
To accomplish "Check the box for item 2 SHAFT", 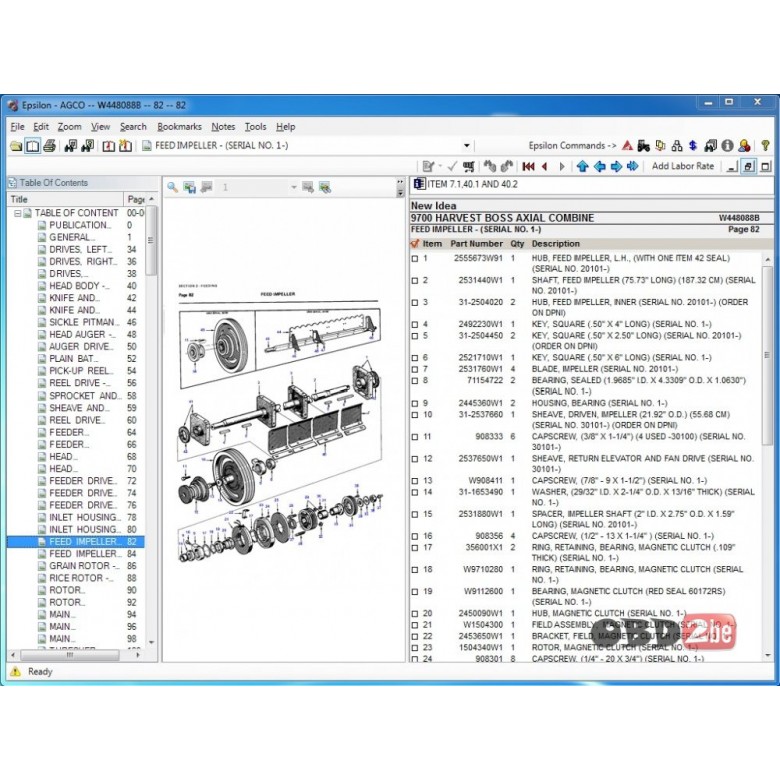I will click(415, 281).
